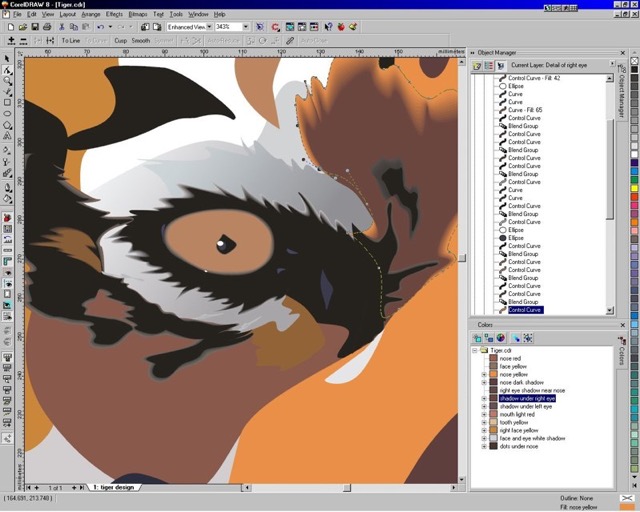This screenshot has height=512, width=640.
Task: Click the Elastic mode paperclip icon
Action: [x=290, y=40]
